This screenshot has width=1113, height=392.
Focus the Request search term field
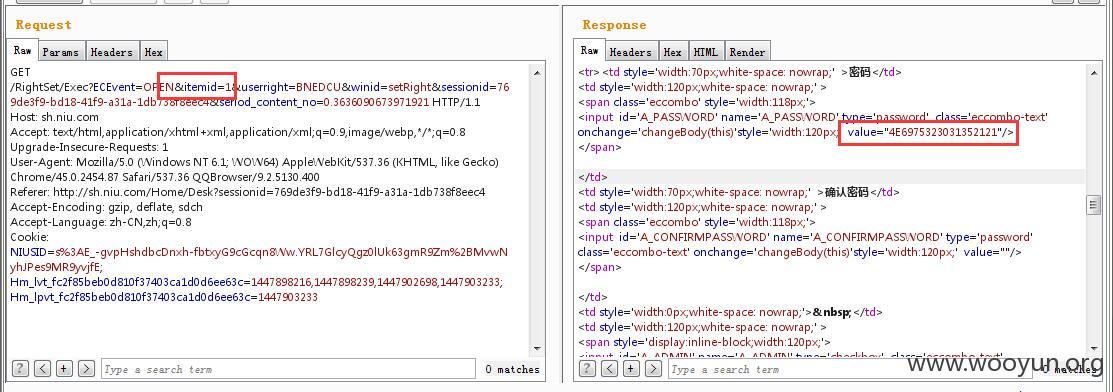[288, 369]
